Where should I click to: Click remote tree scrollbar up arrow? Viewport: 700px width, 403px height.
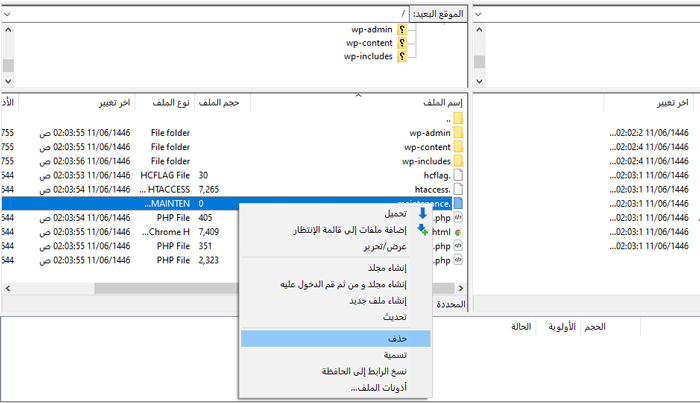tap(8, 30)
